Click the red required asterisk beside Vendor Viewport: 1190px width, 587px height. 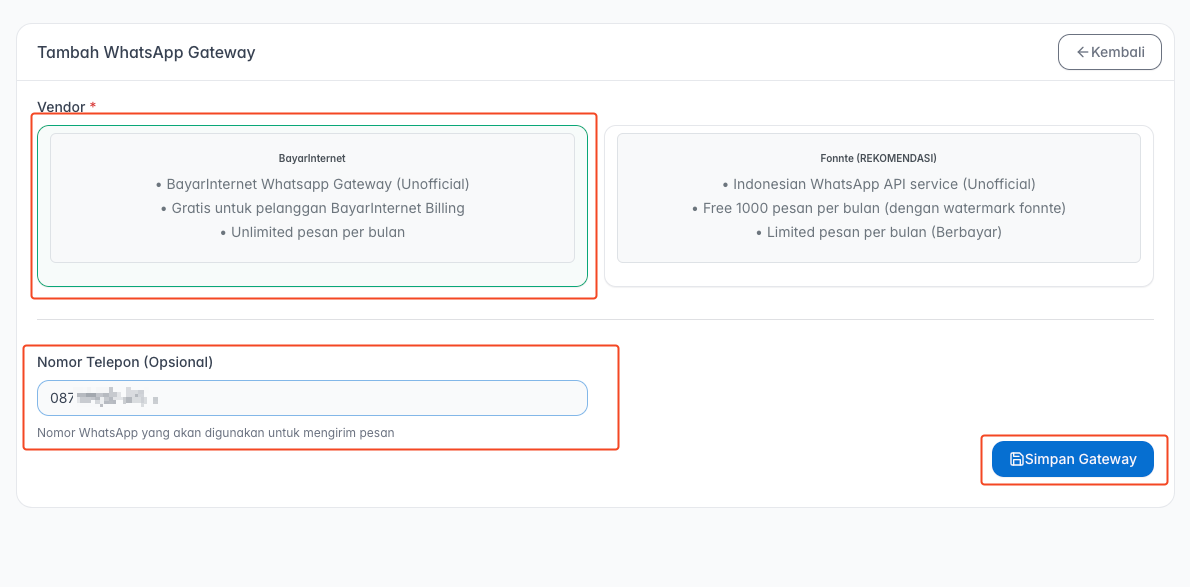93,106
